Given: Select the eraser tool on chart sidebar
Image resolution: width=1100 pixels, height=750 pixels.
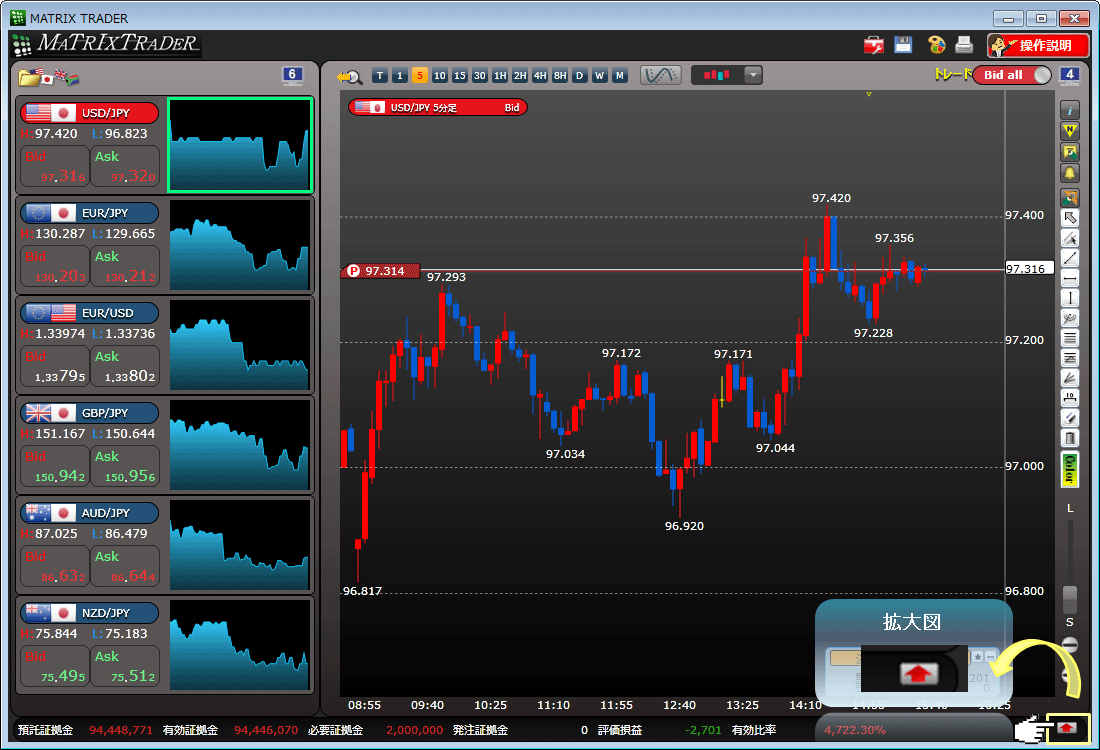Looking at the screenshot, I should [1070, 418].
